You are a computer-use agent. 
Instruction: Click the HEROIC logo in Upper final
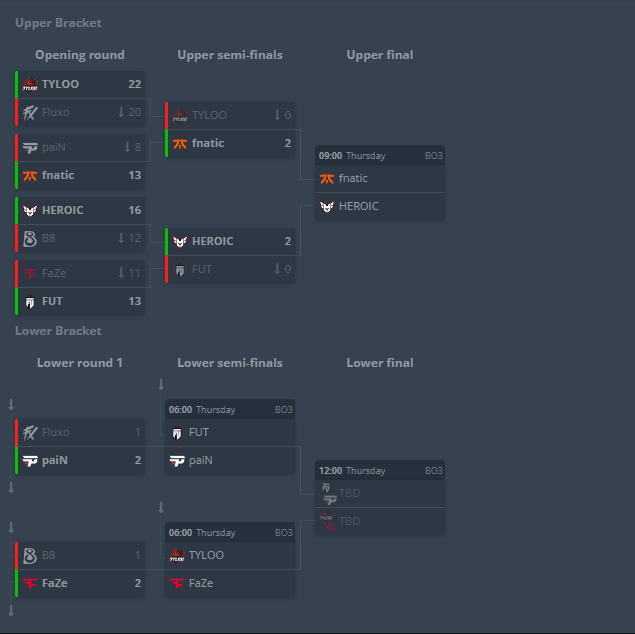327,207
